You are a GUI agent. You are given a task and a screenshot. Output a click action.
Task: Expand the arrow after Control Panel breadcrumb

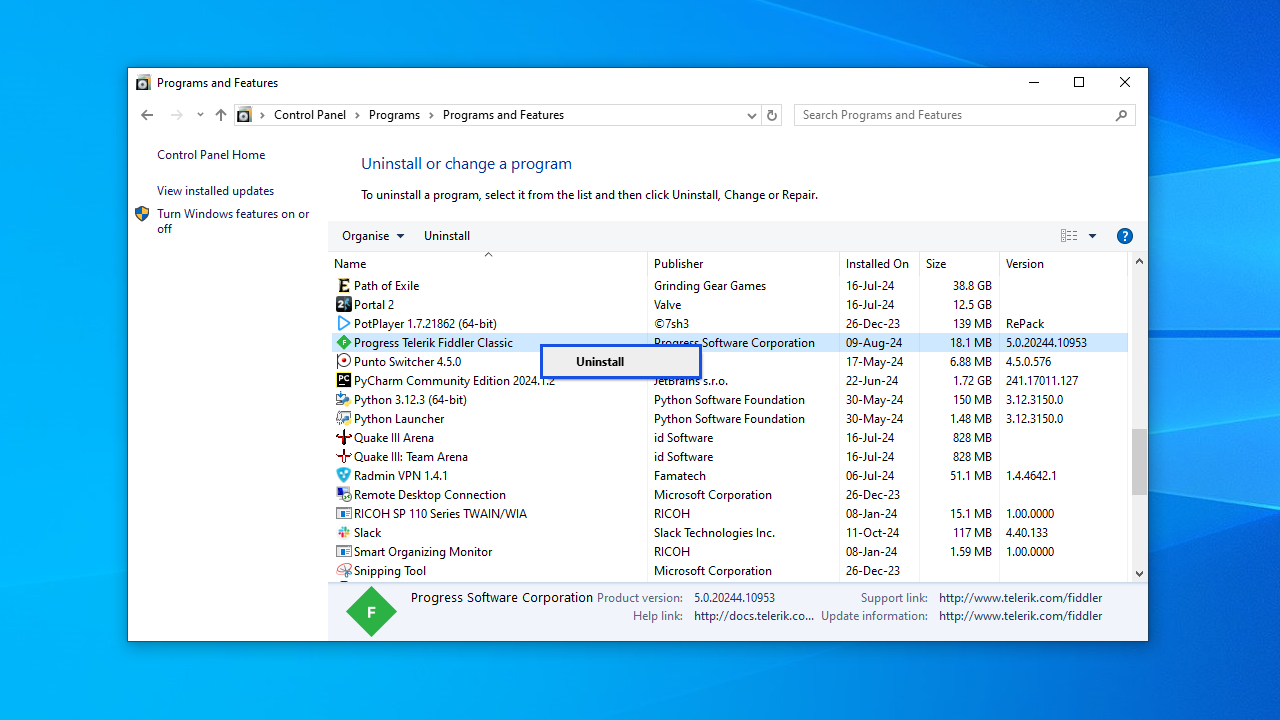click(x=357, y=115)
